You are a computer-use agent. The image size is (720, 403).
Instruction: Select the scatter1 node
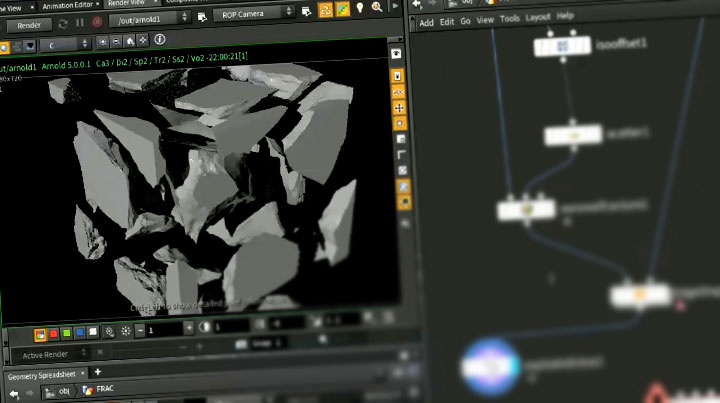(573, 135)
